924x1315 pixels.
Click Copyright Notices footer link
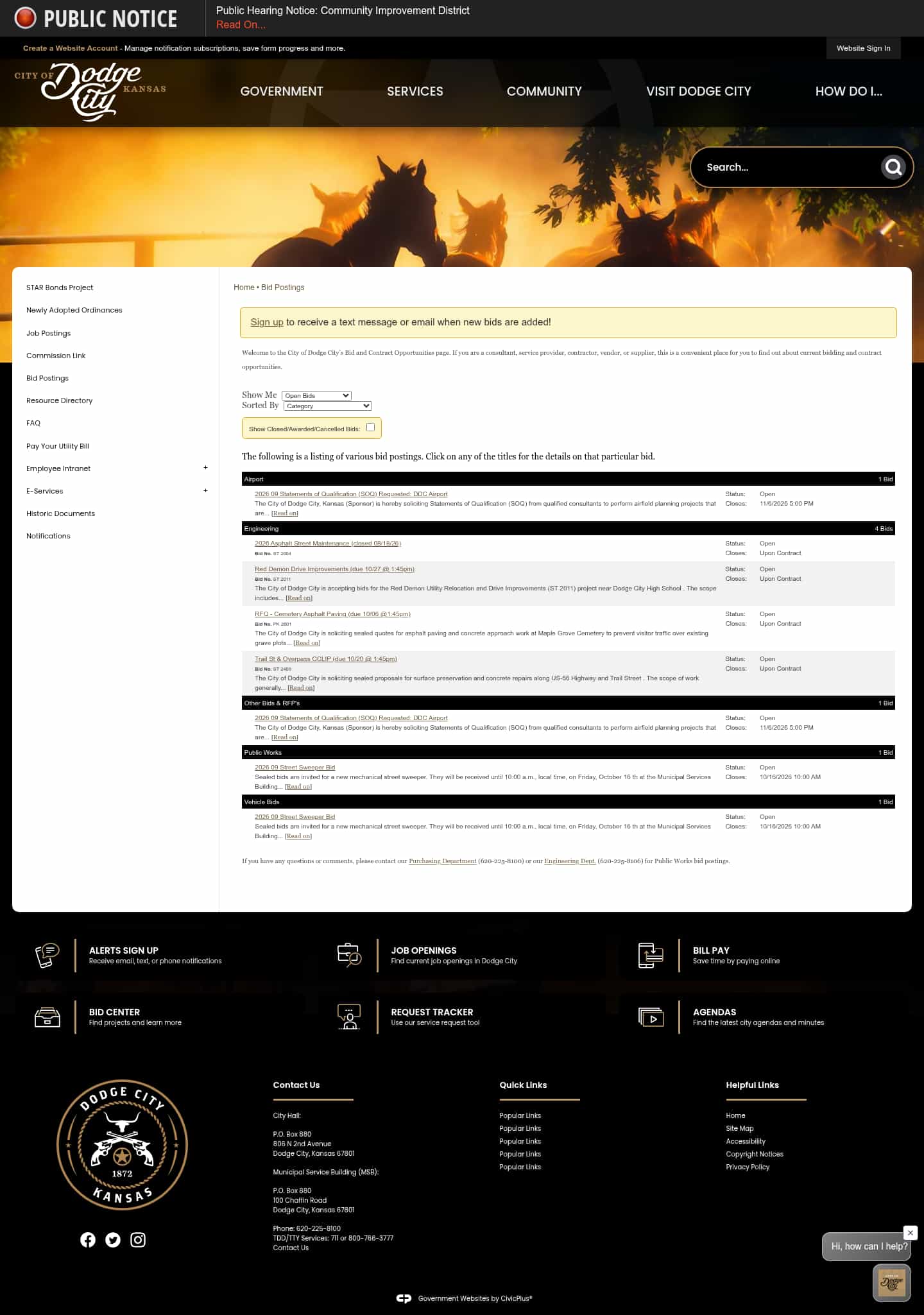(x=755, y=1154)
